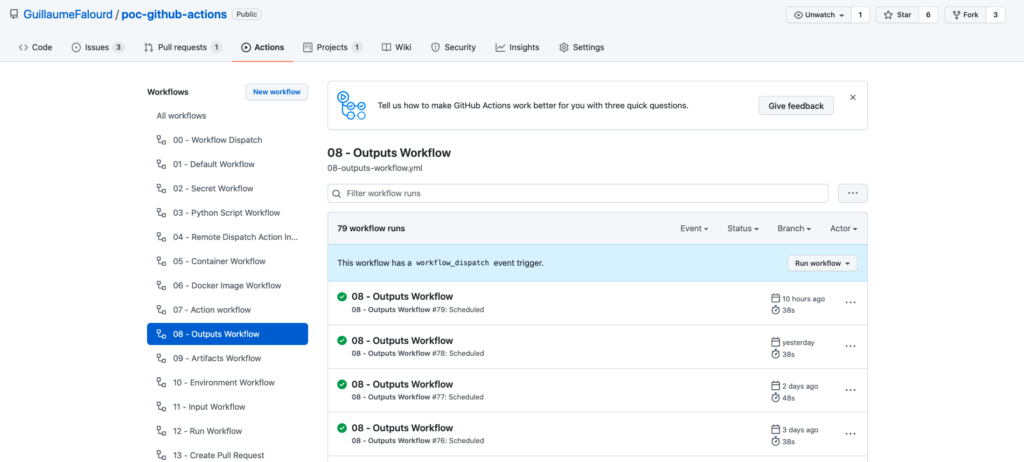Viewport: 1024px width, 462px height.
Task: Expand the Status filter dropdown
Action: pos(743,229)
